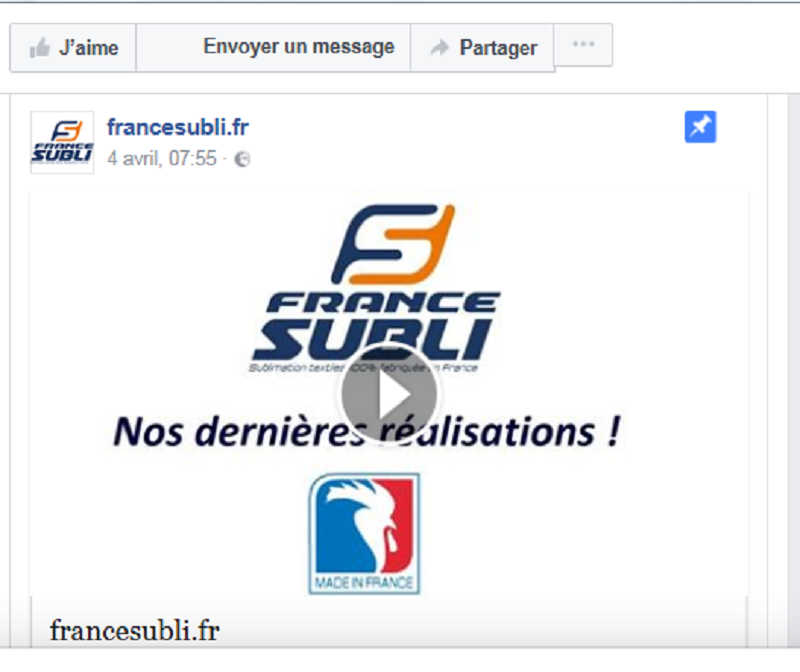Open Envoyer un message
Viewport: 800px width, 672px height.
[273, 47]
